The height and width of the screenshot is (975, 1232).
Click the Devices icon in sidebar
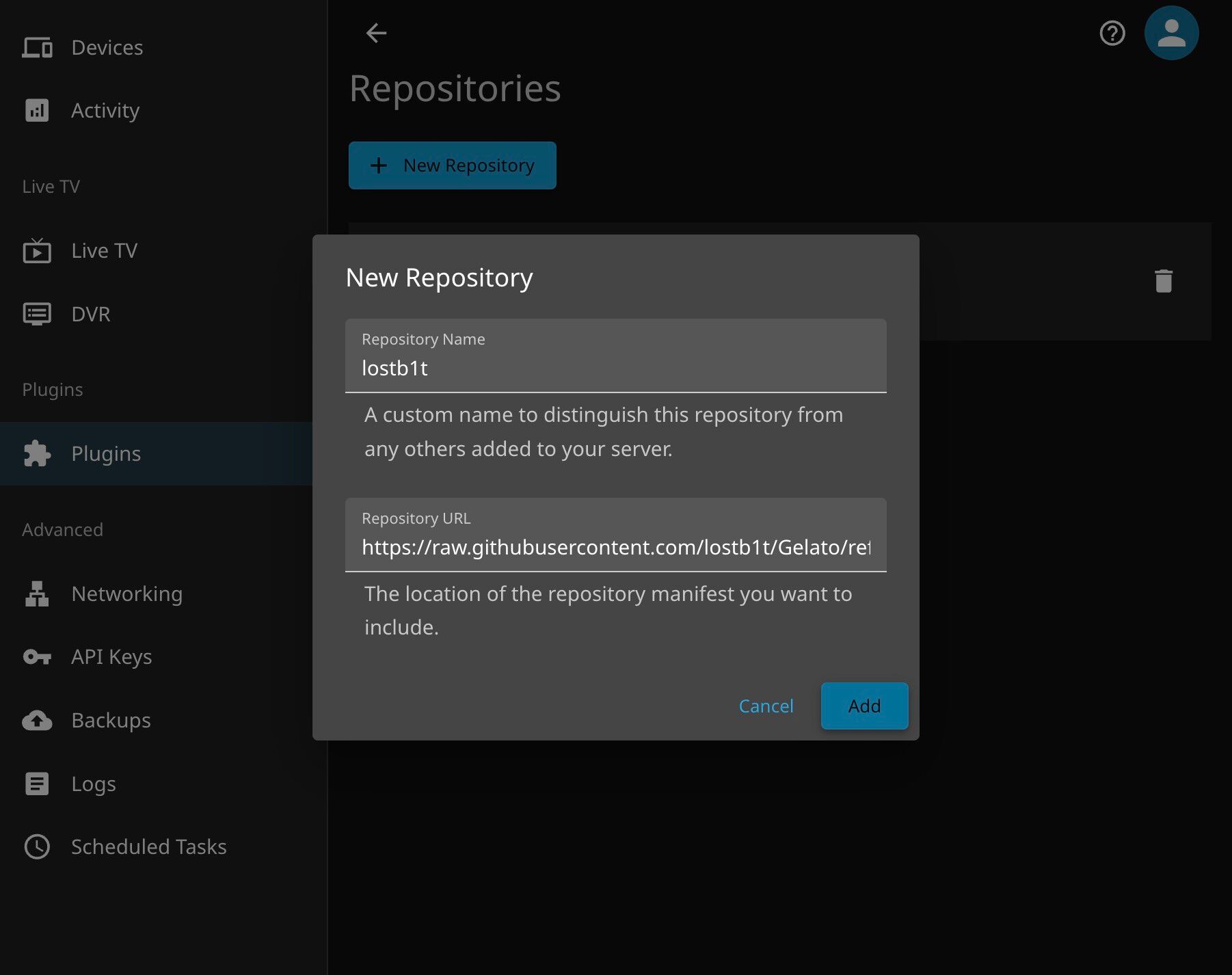click(x=37, y=48)
